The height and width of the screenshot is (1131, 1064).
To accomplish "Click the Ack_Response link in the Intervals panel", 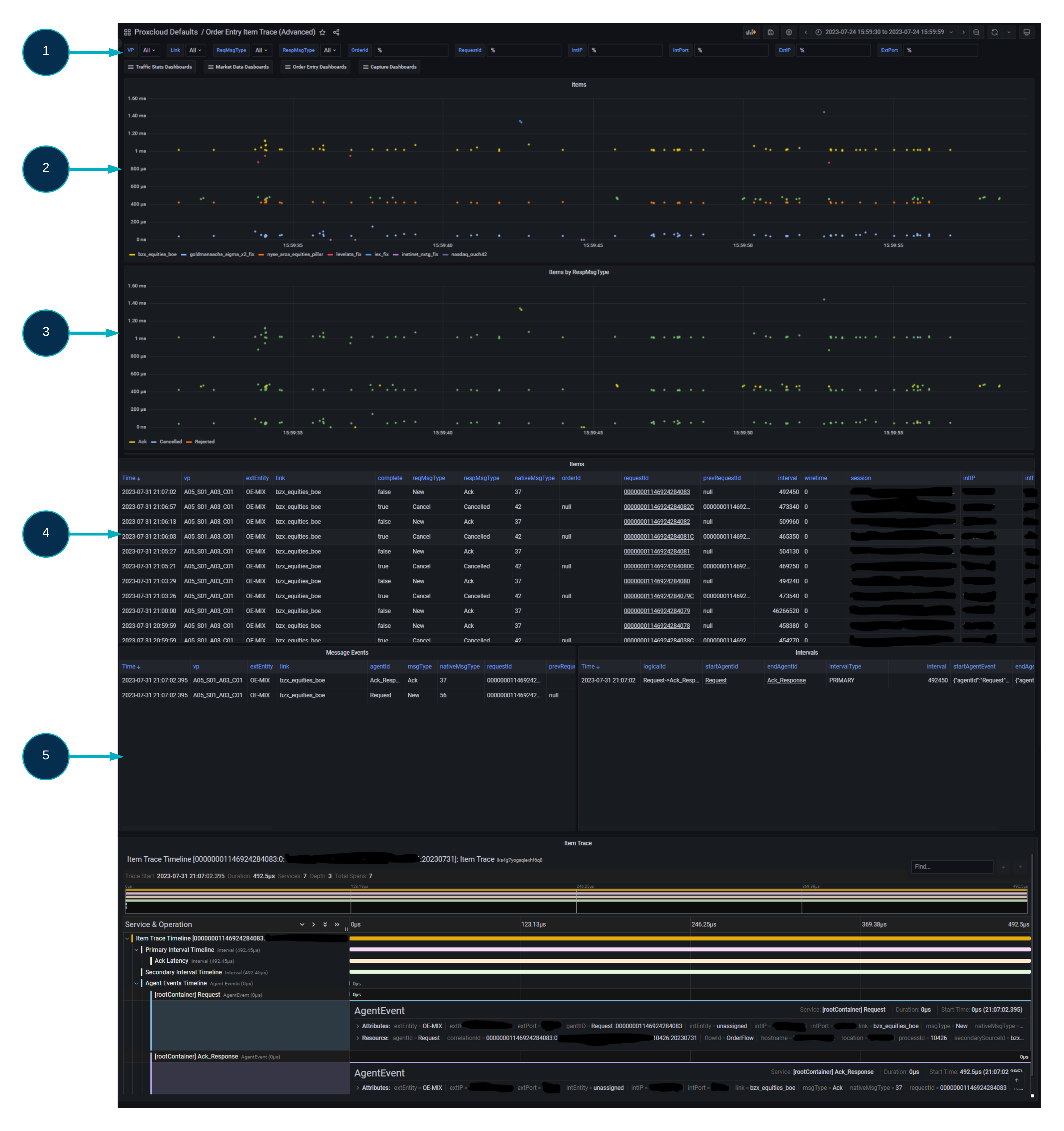I will click(x=786, y=680).
